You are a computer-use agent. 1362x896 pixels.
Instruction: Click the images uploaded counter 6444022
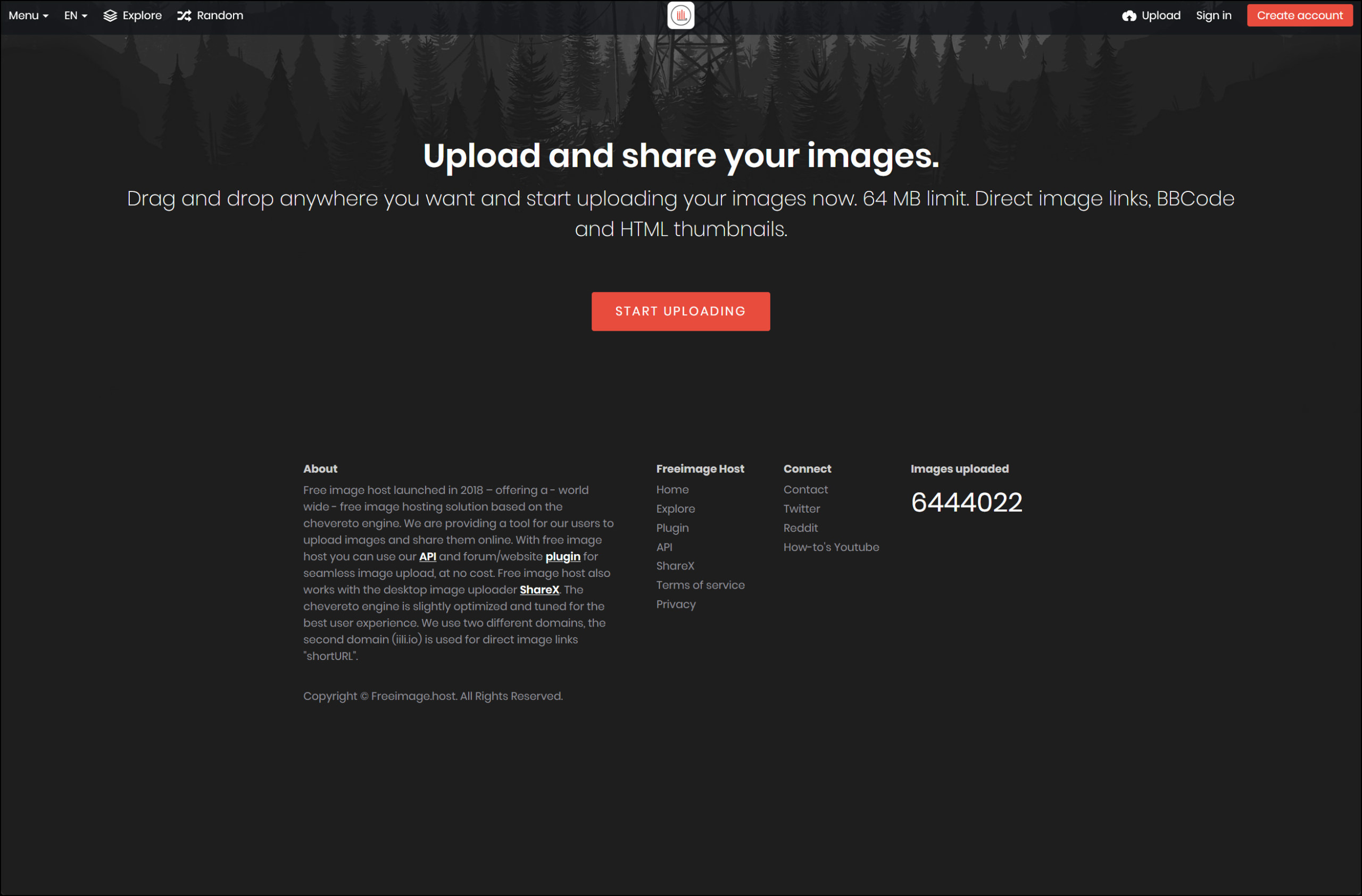point(967,502)
